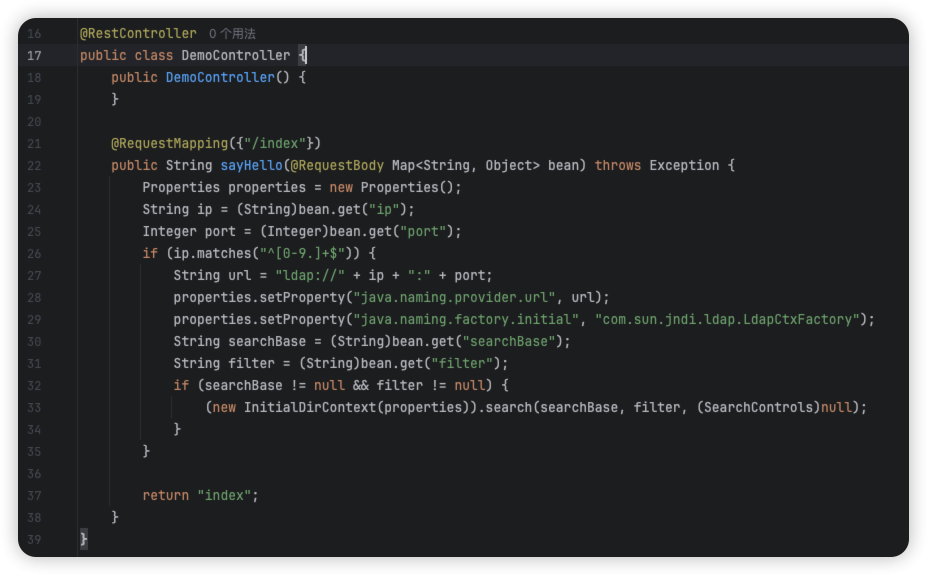The width and height of the screenshot is (927, 575).
Task: Click the SearchControls cast on line 33
Action: 759,408
